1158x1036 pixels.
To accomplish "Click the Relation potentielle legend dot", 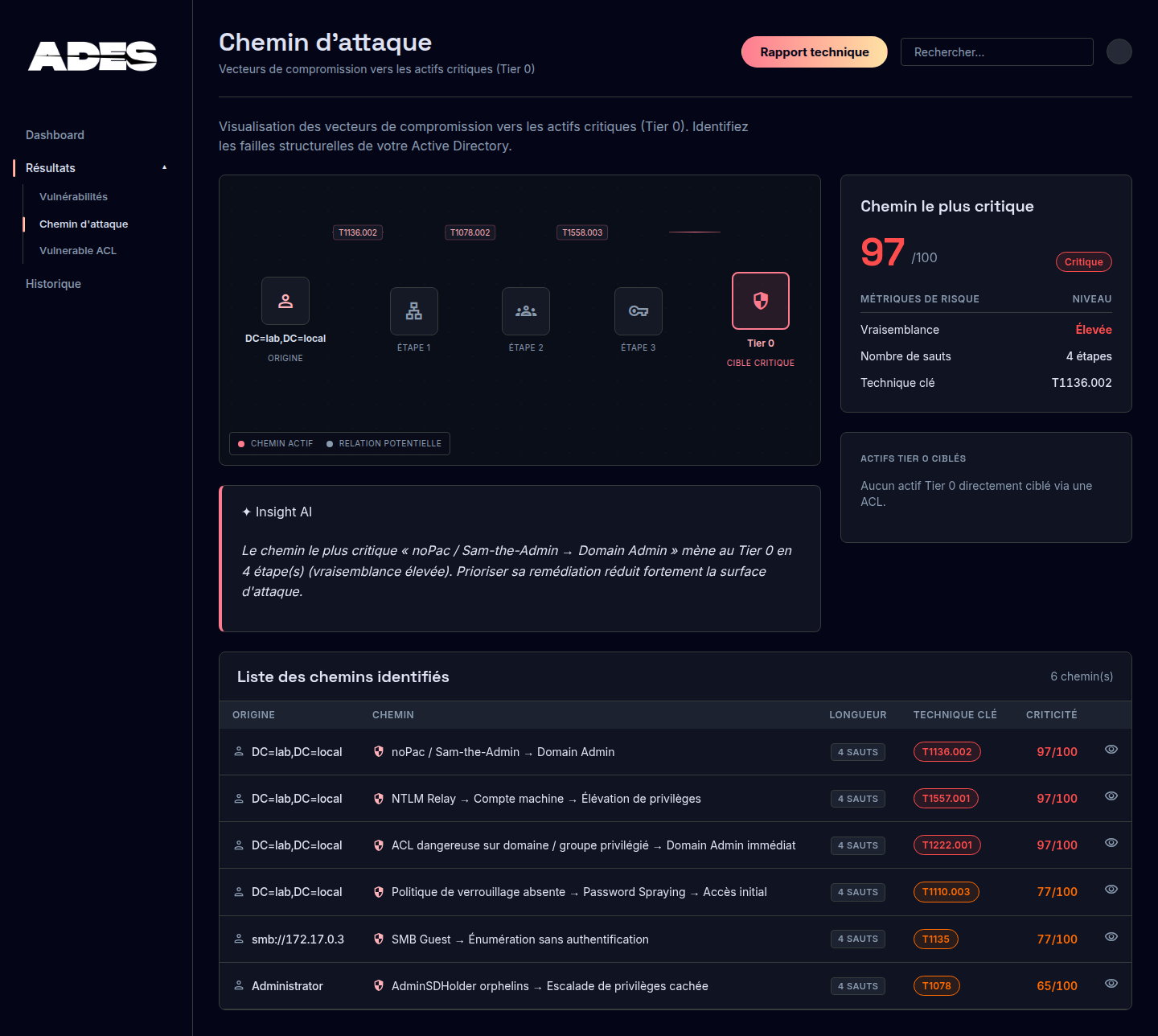I will pos(330,444).
